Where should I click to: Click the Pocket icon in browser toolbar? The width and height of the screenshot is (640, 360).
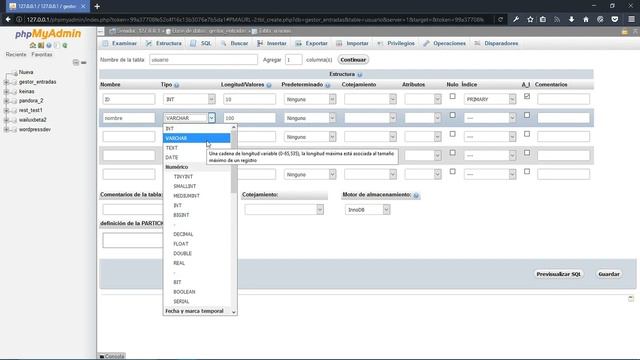pyautogui.click(x=615, y=19)
